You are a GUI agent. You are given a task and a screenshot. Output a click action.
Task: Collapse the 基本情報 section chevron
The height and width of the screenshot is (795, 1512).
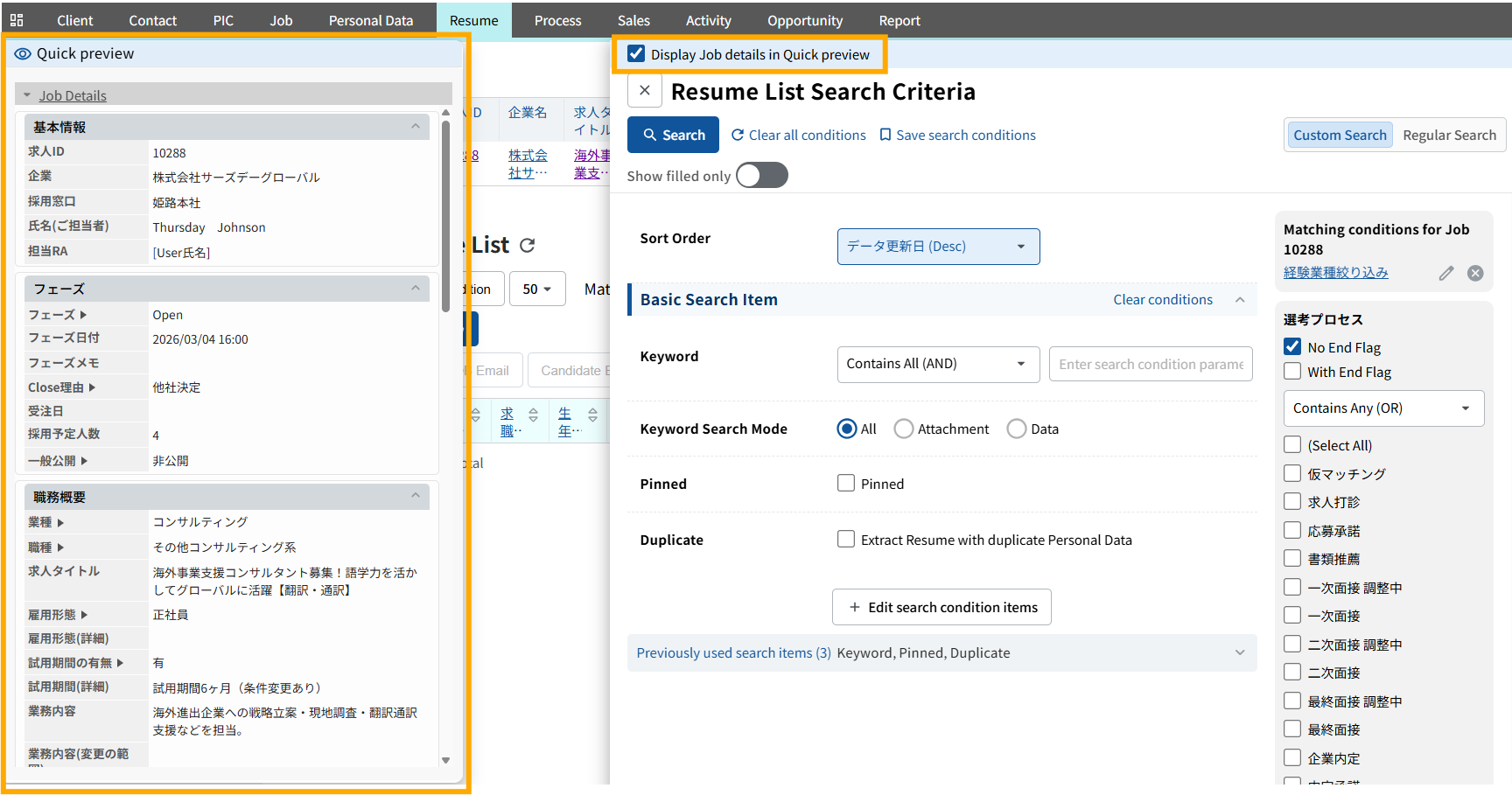(x=416, y=127)
